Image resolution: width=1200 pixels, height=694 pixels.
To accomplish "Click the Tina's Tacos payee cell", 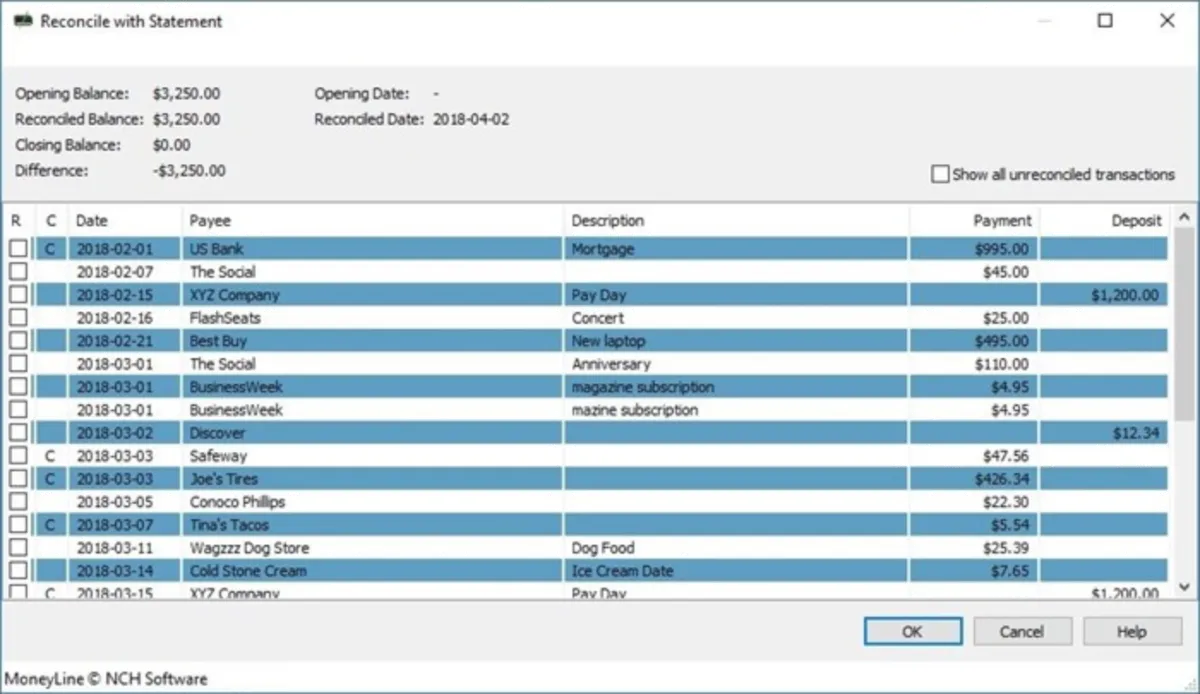I will coord(373,525).
